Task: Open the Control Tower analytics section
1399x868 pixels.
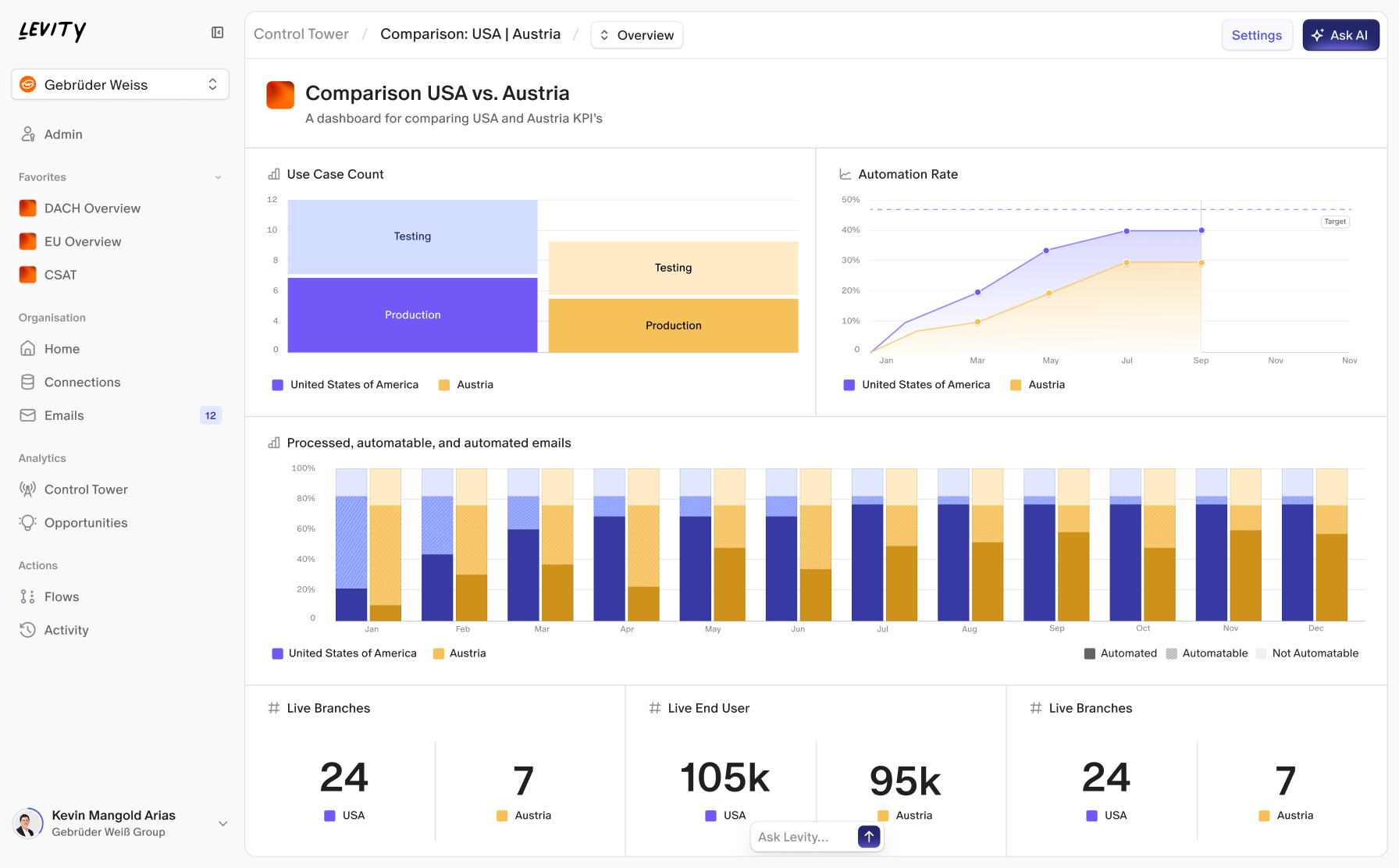Action: (86, 489)
